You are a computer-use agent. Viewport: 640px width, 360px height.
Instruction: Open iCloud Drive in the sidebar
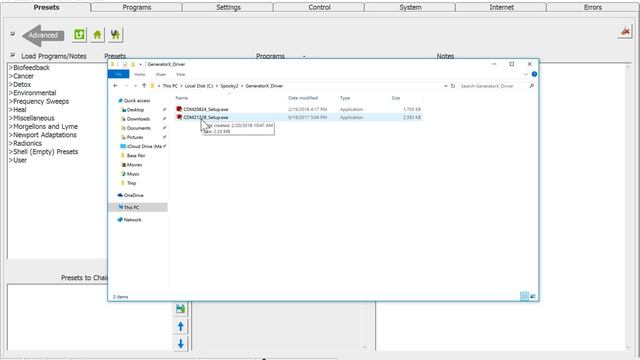coord(141,146)
